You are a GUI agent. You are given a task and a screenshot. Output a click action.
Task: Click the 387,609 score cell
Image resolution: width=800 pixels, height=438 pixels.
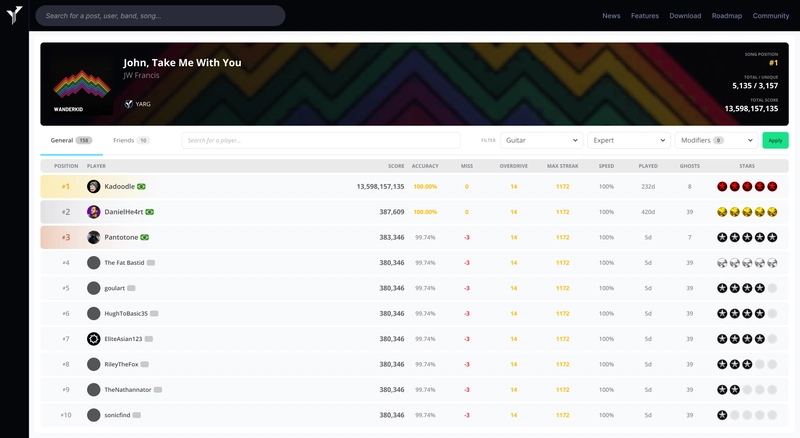point(391,212)
